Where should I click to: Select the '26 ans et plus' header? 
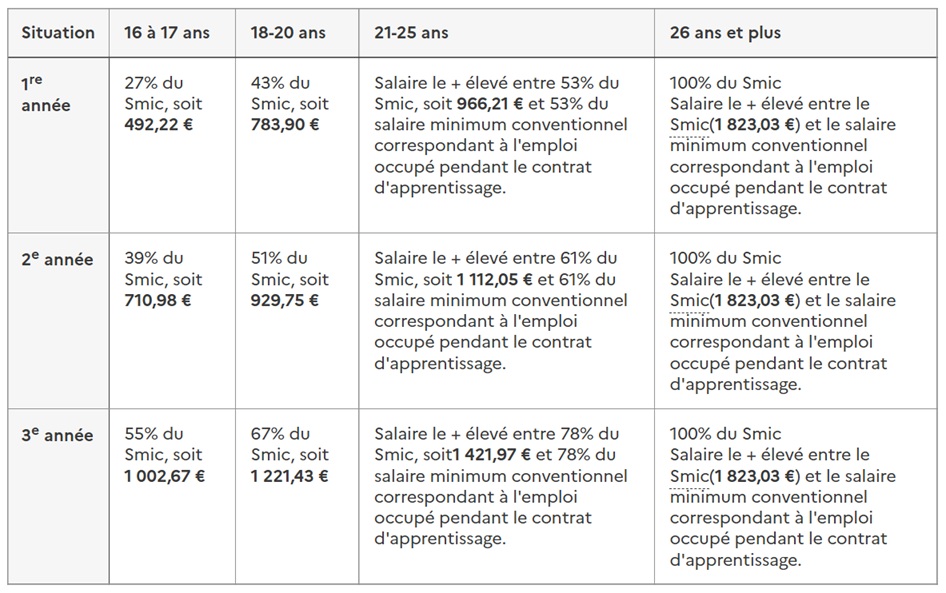725,33
